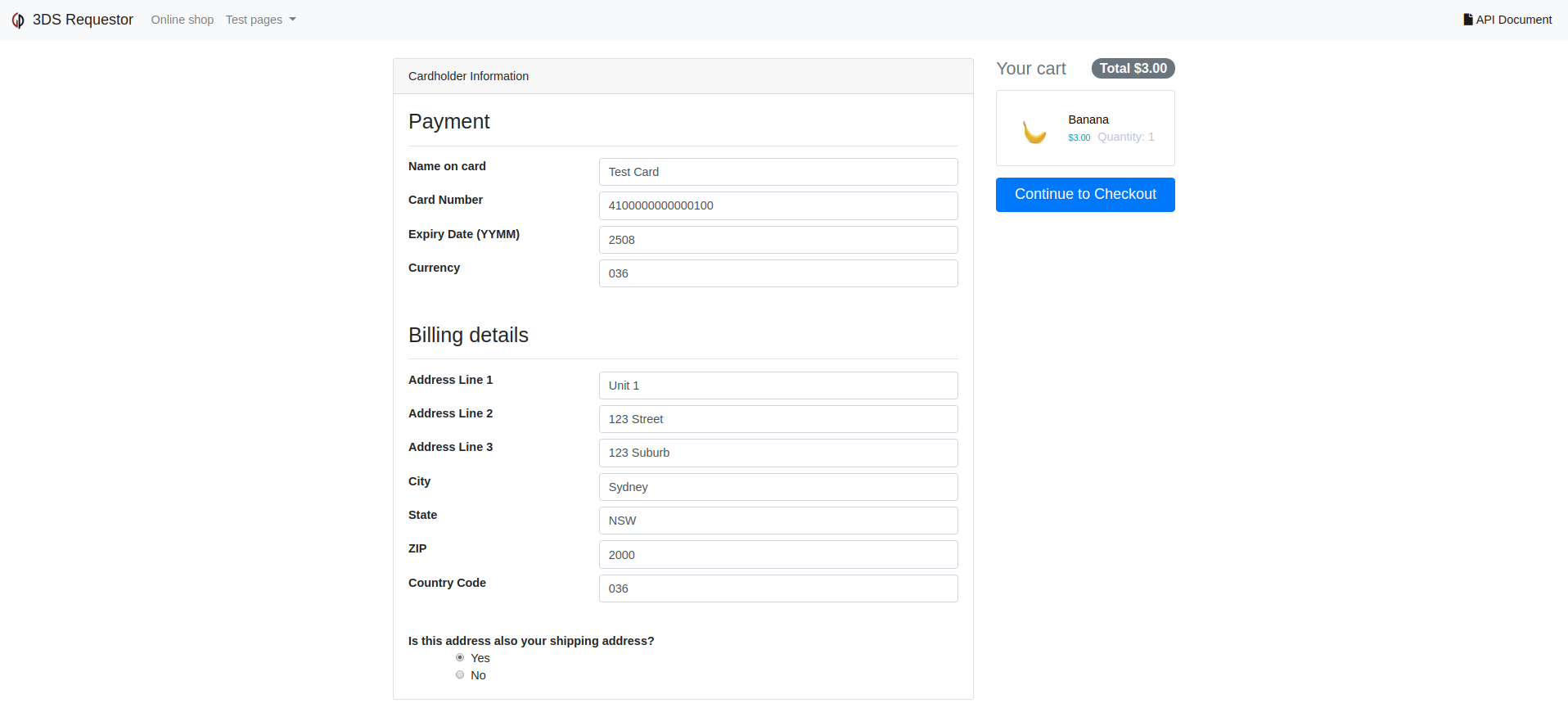Expand the Test pages dropdown
This screenshot has height=717, width=1568.
(260, 20)
